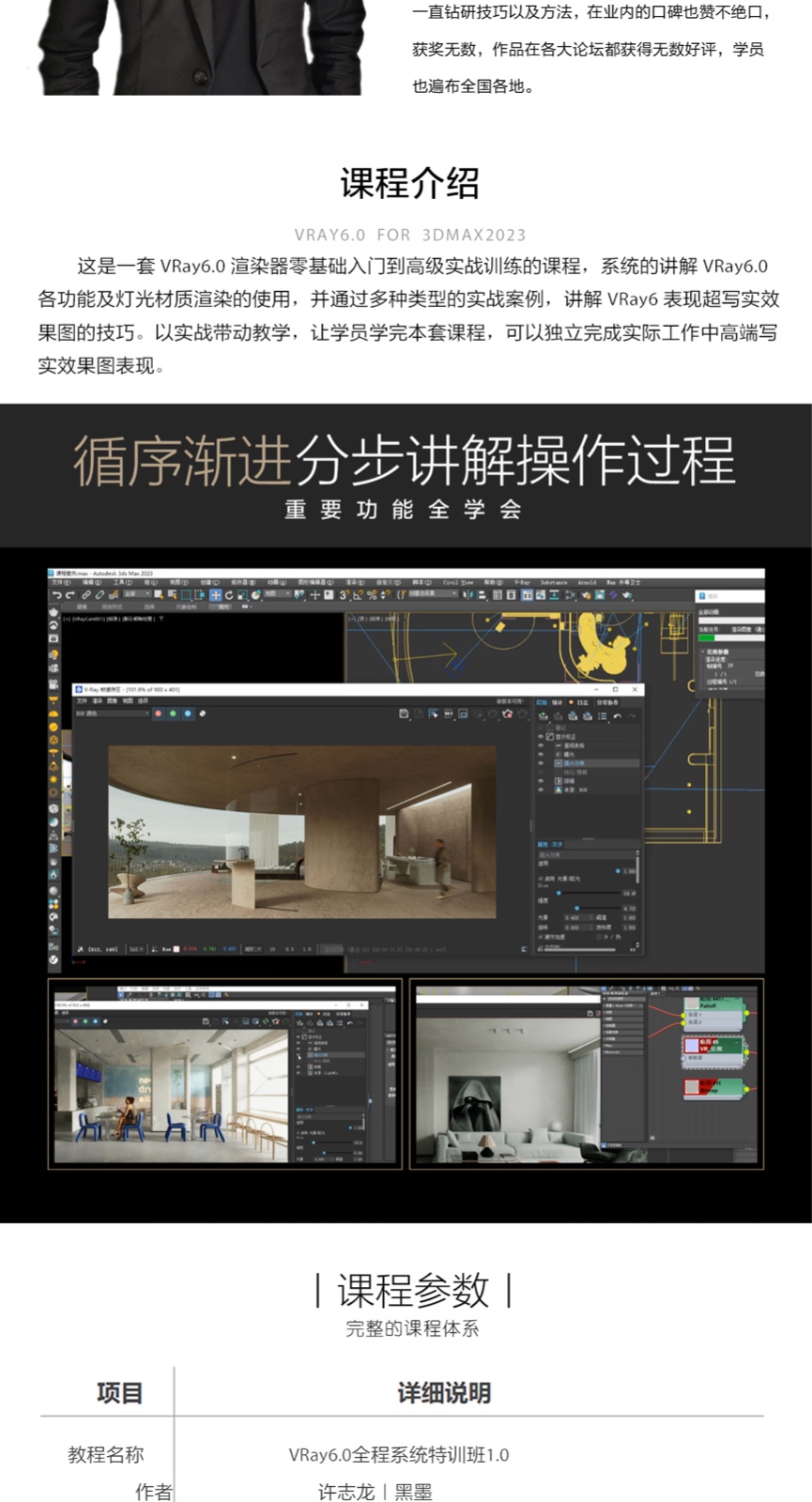Click the 完整的课程体系 subtitle
This screenshot has width=812, height=1502.
pyautogui.click(x=413, y=1328)
